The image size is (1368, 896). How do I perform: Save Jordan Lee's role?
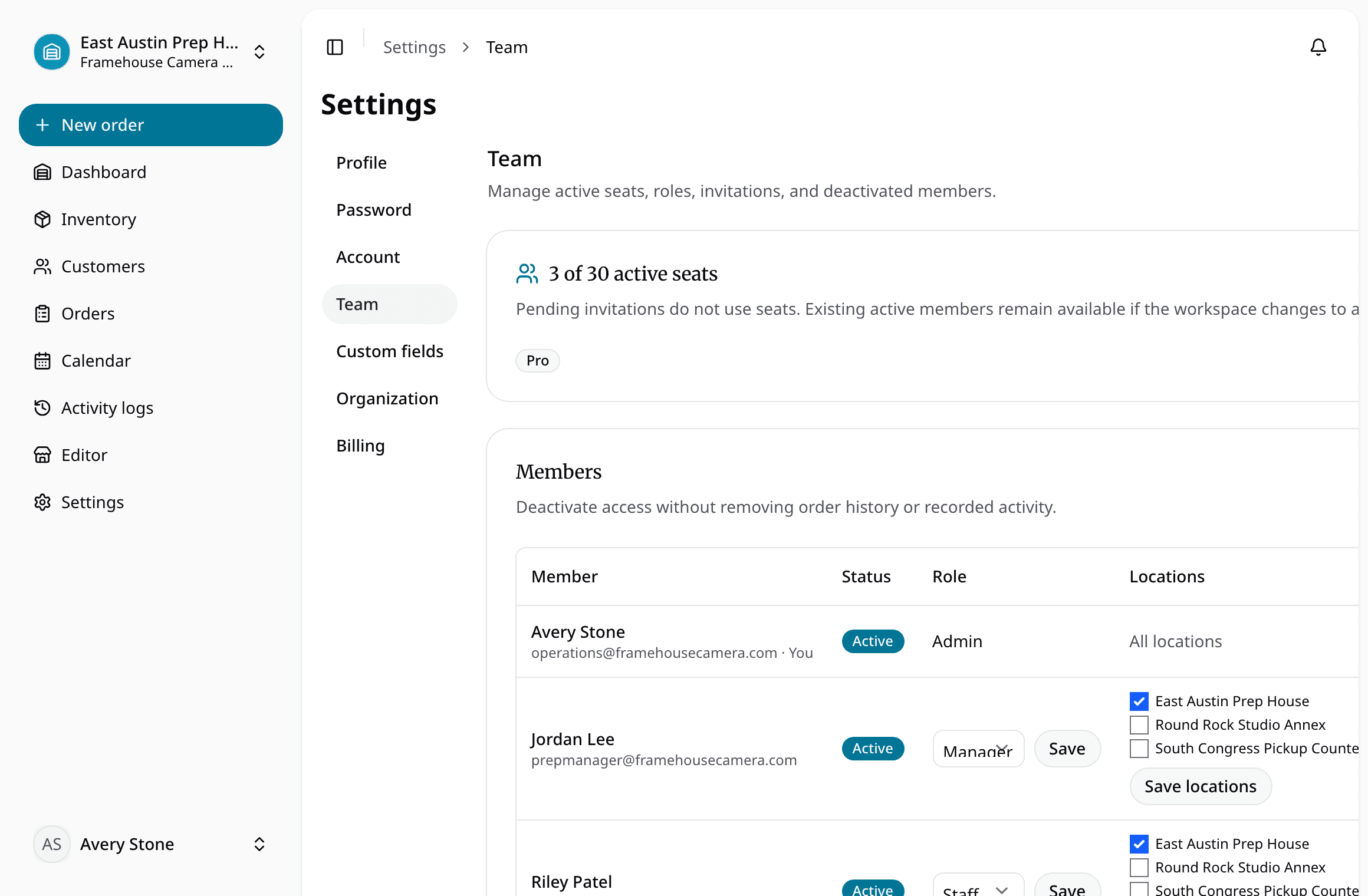1067,749
